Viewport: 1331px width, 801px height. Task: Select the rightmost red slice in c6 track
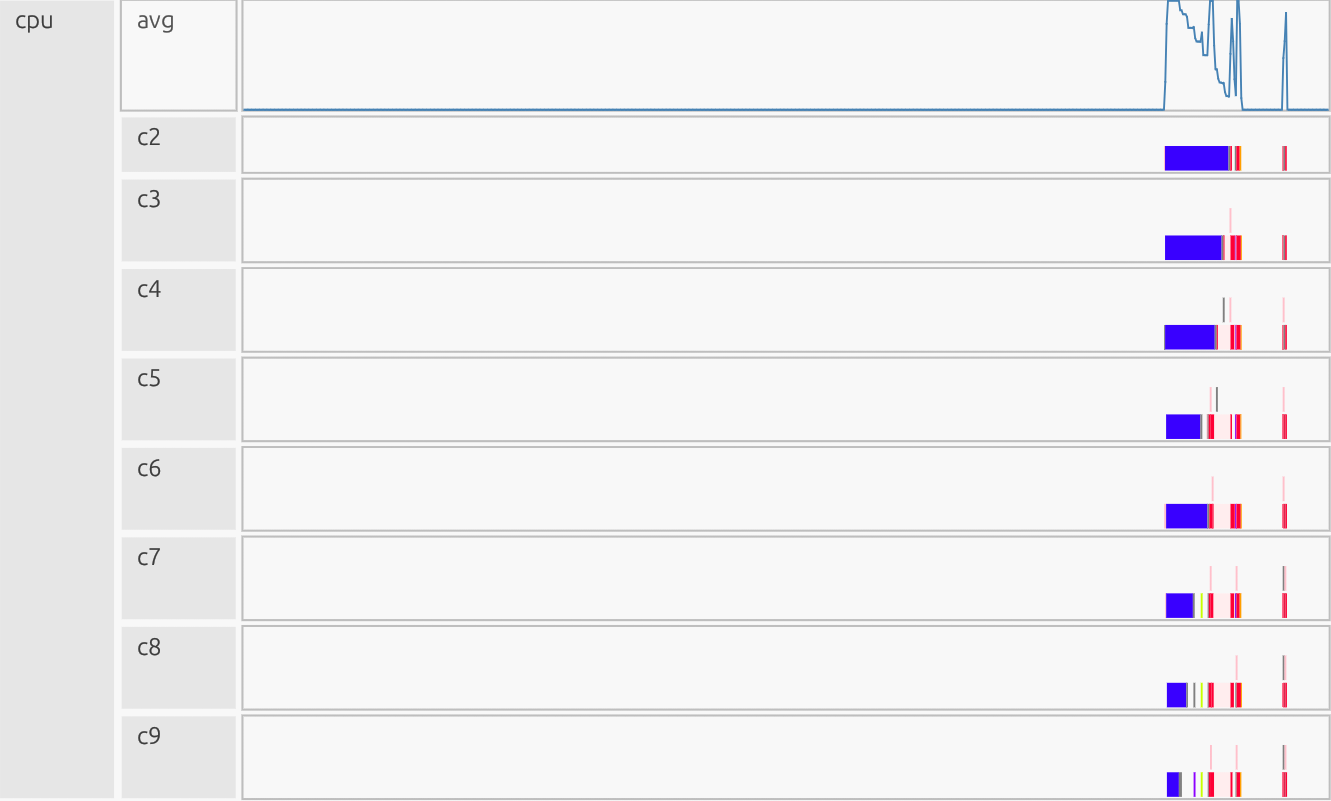click(x=1284, y=516)
